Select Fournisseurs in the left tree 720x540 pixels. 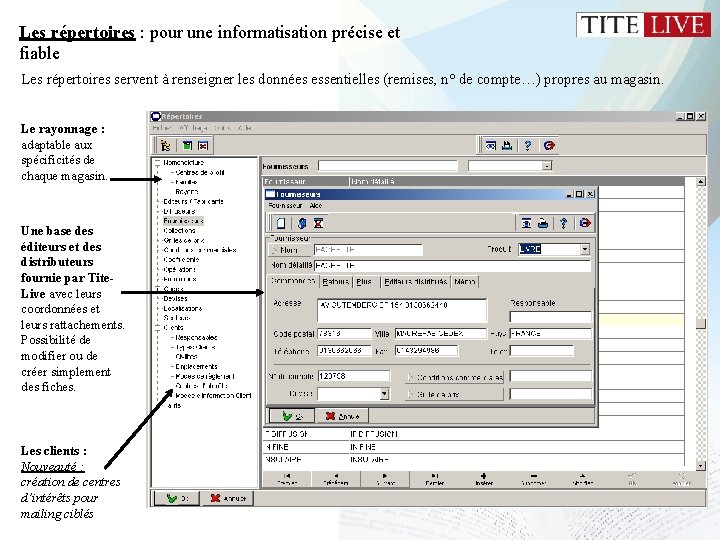tap(183, 221)
